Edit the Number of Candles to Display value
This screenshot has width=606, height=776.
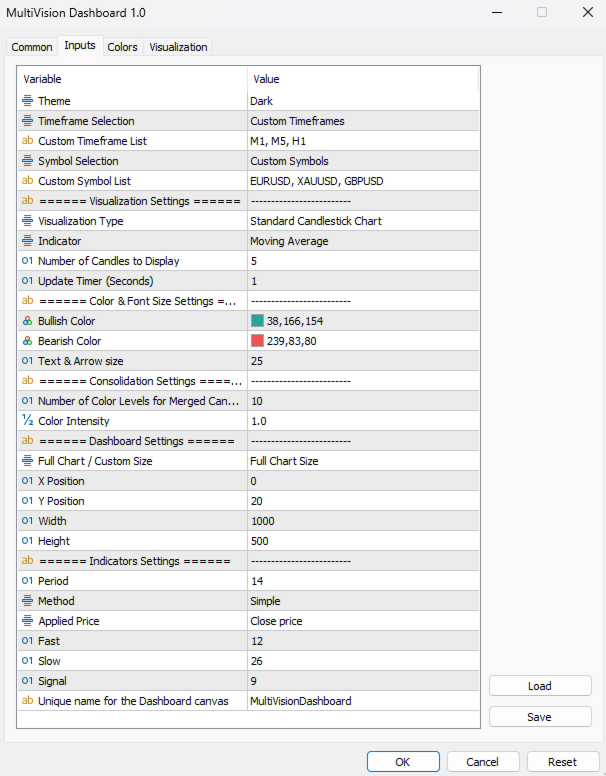[x=362, y=261]
